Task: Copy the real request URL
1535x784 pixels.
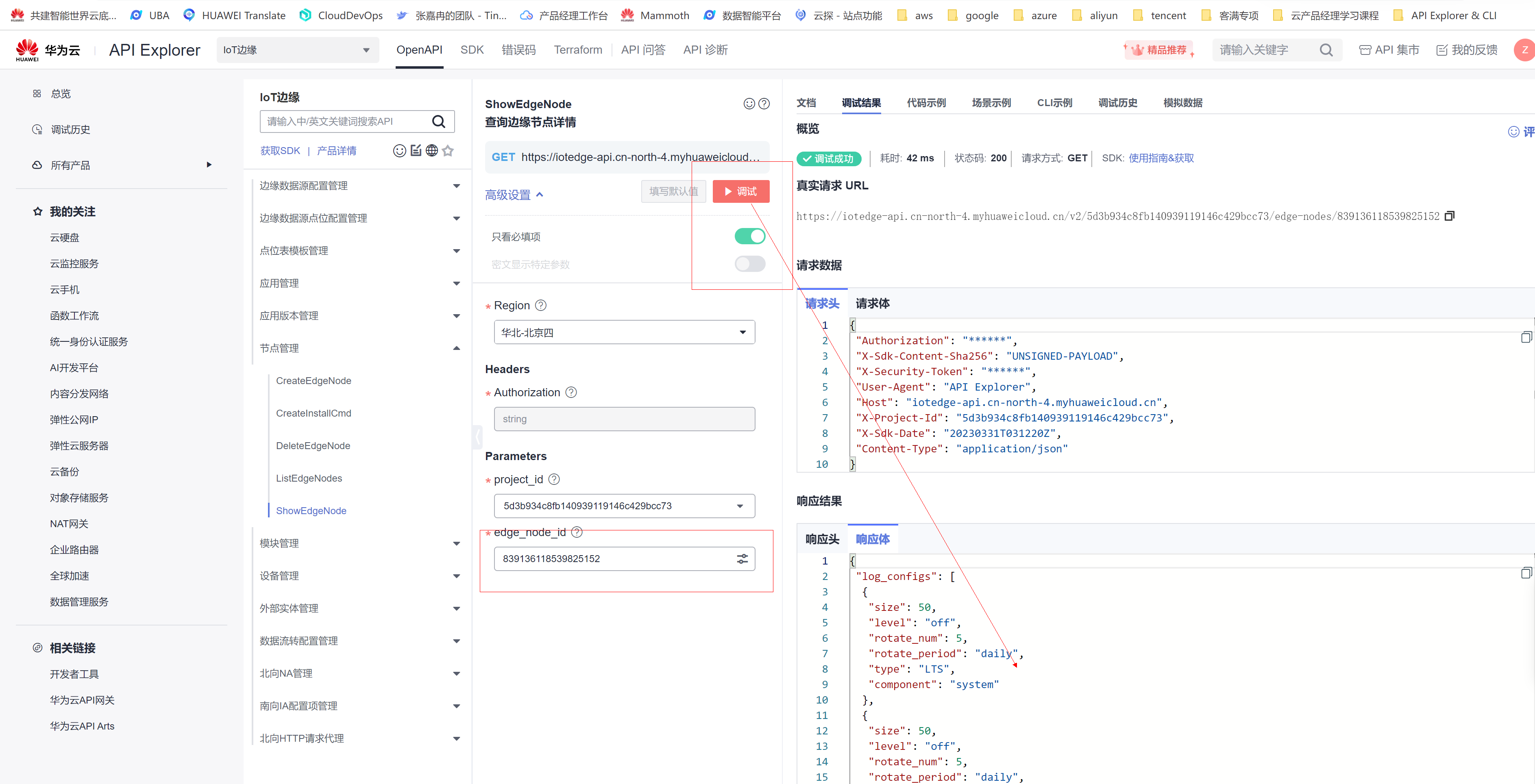Action: click(x=1450, y=216)
